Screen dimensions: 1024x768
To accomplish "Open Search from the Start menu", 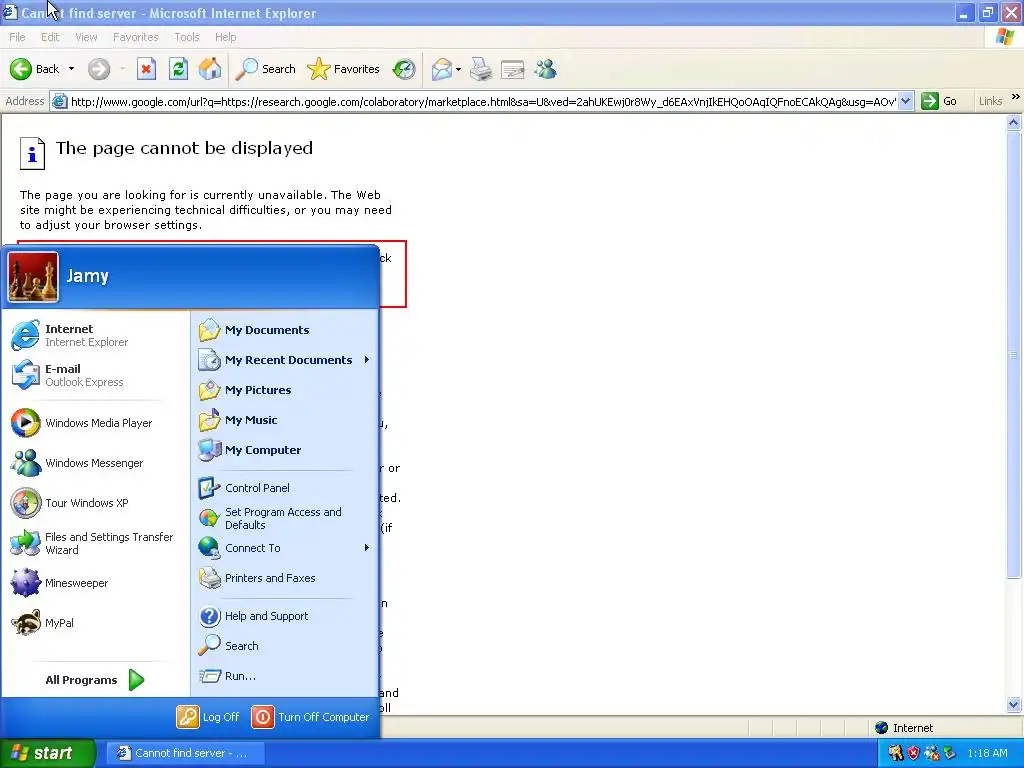I will [229, 646].
